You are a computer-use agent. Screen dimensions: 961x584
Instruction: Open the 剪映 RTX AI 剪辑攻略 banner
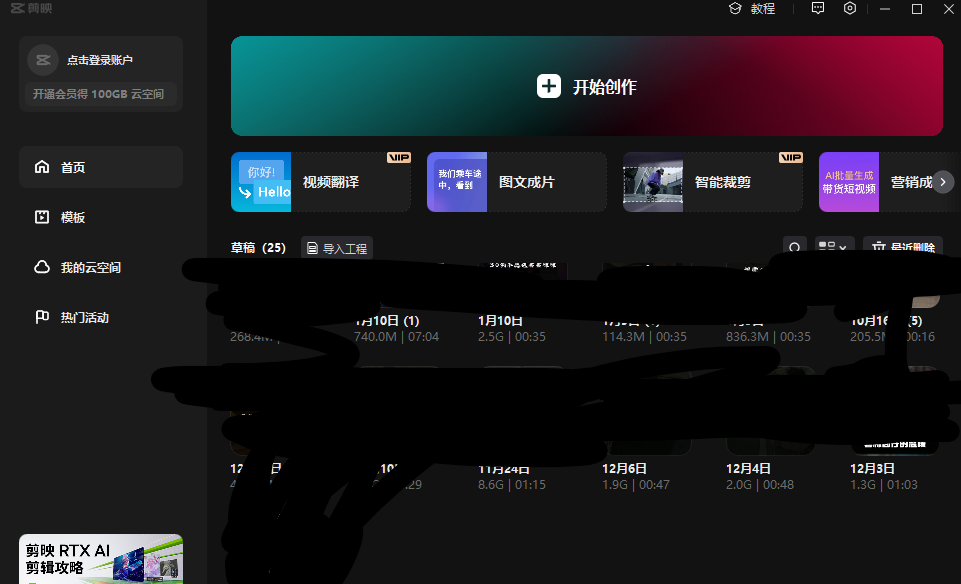click(101, 559)
